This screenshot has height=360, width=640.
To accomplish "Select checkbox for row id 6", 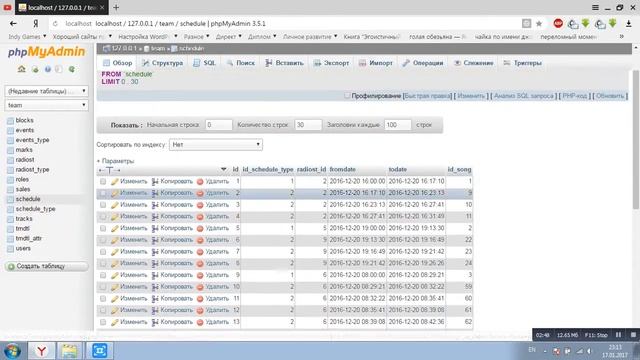I will tap(103, 240).
